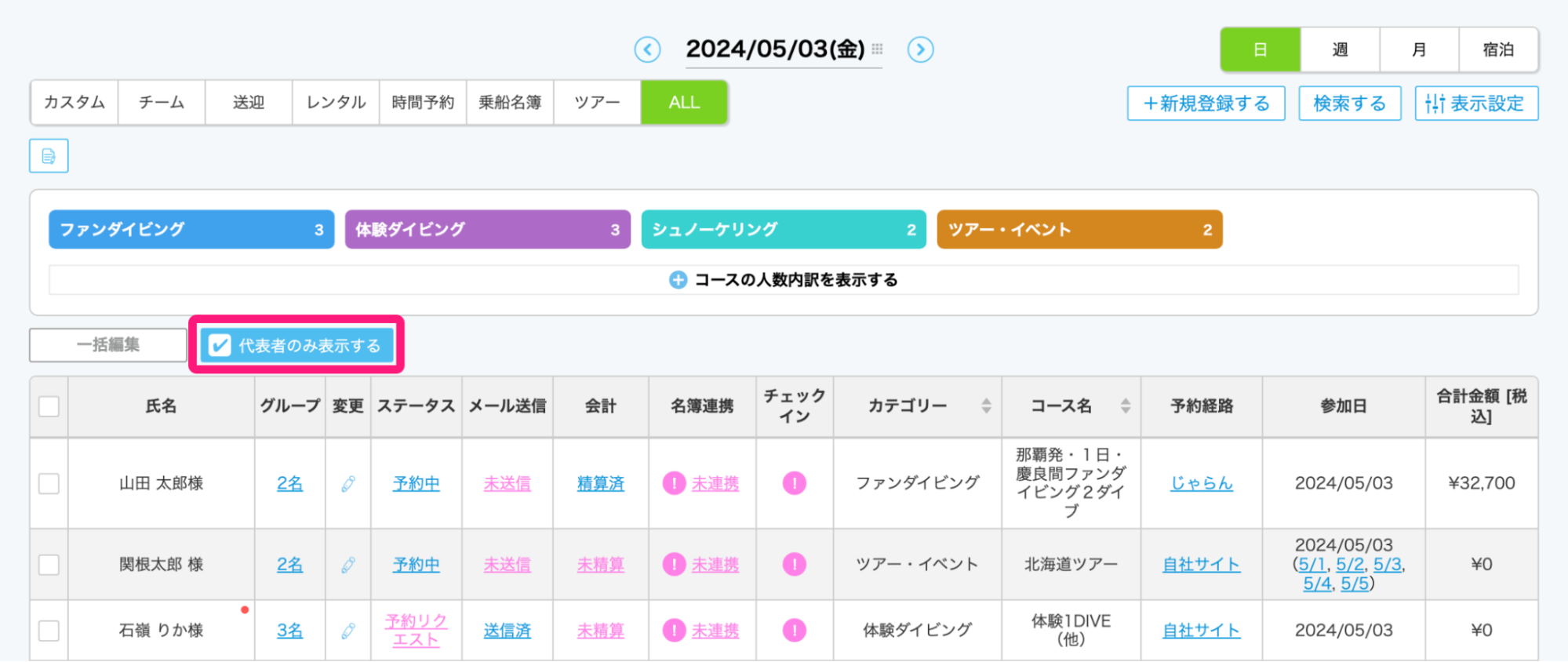The width and height of the screenshot is (1568, 662).
Task: Select the ALL tab
Action: tap(684, 103)
